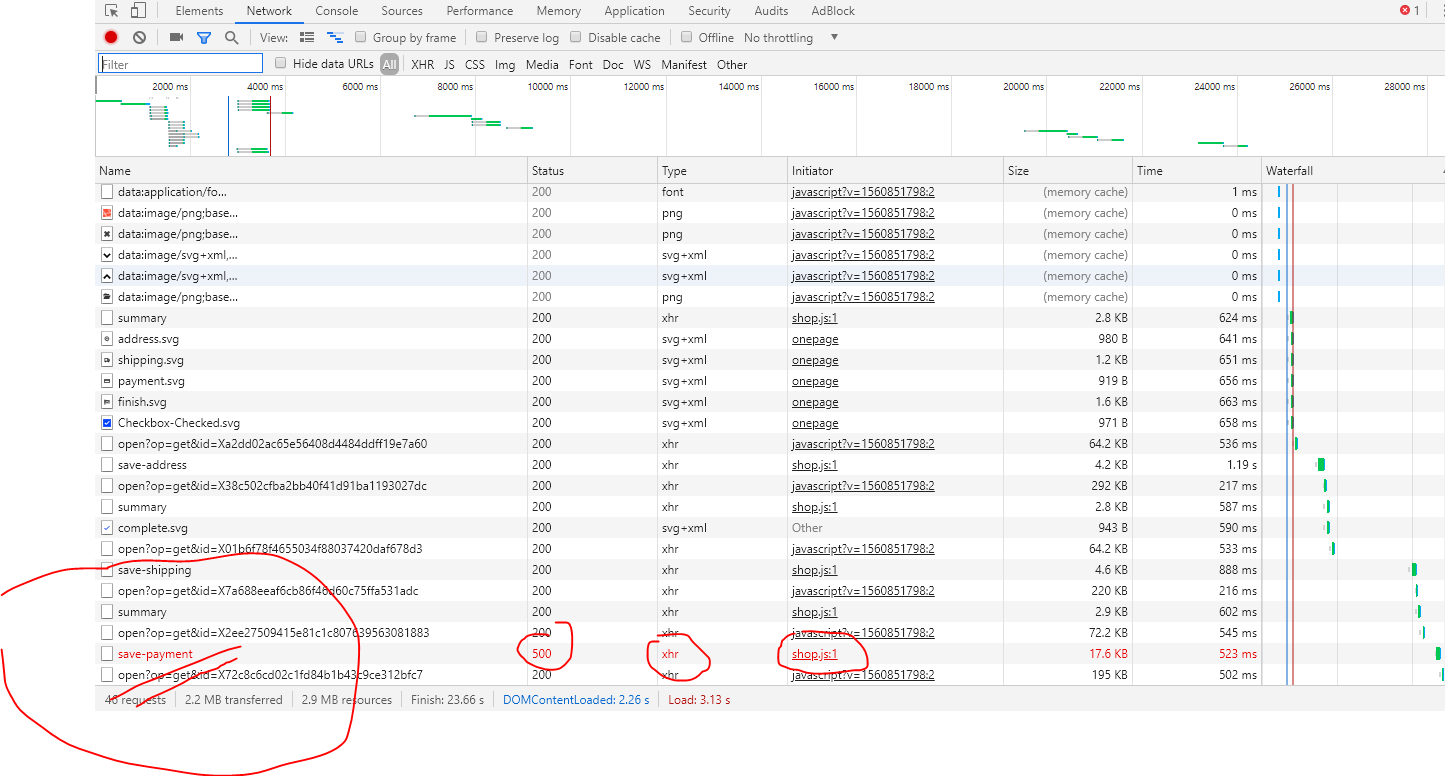Click the finish.svg file icon
1445x776 pixels.
tap(107, 402)
